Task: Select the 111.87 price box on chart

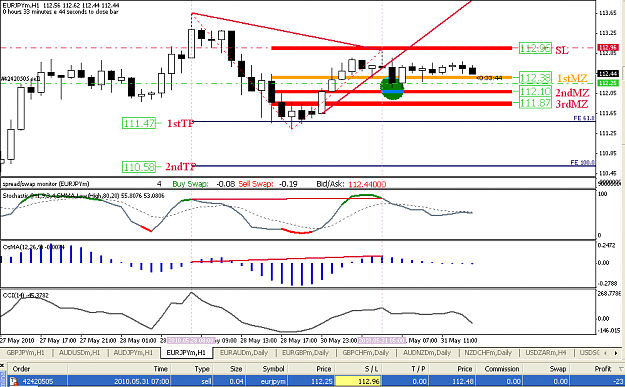Action: (536, 103)
